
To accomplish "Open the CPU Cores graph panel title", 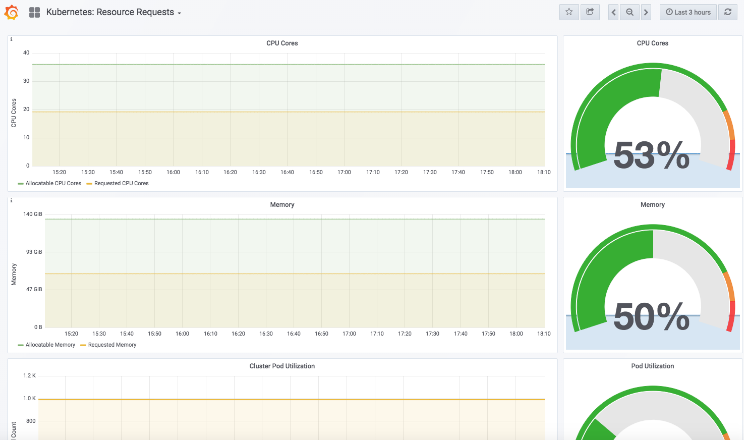I will coord(282,43).
